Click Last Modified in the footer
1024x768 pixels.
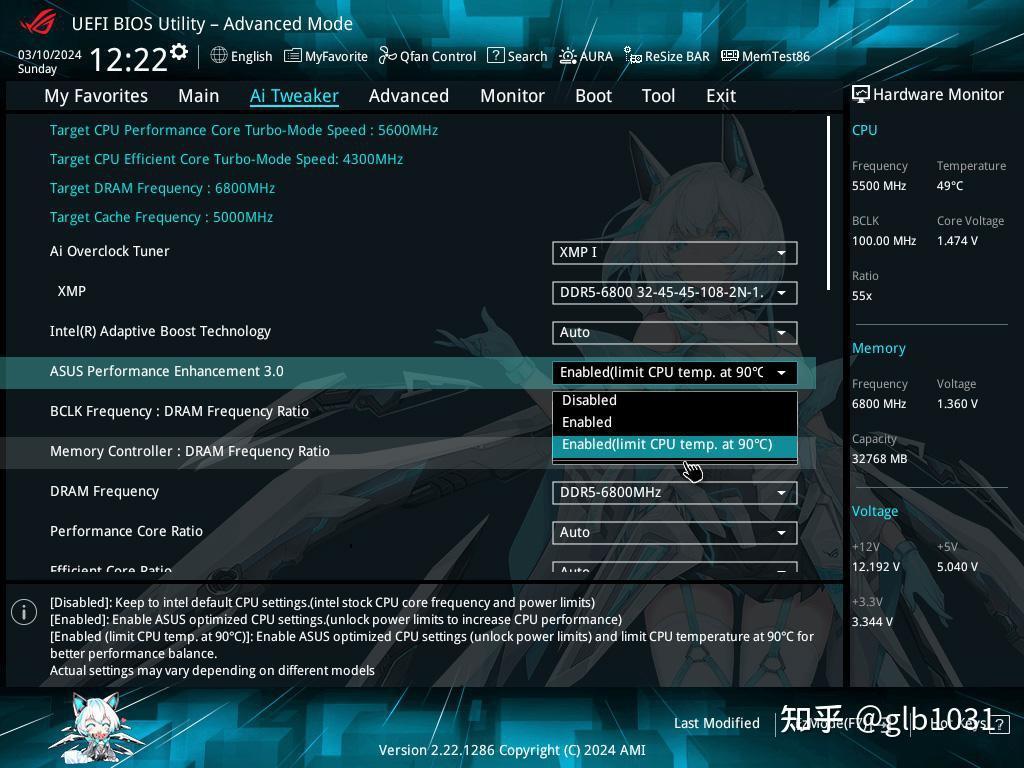pos(716,723)
